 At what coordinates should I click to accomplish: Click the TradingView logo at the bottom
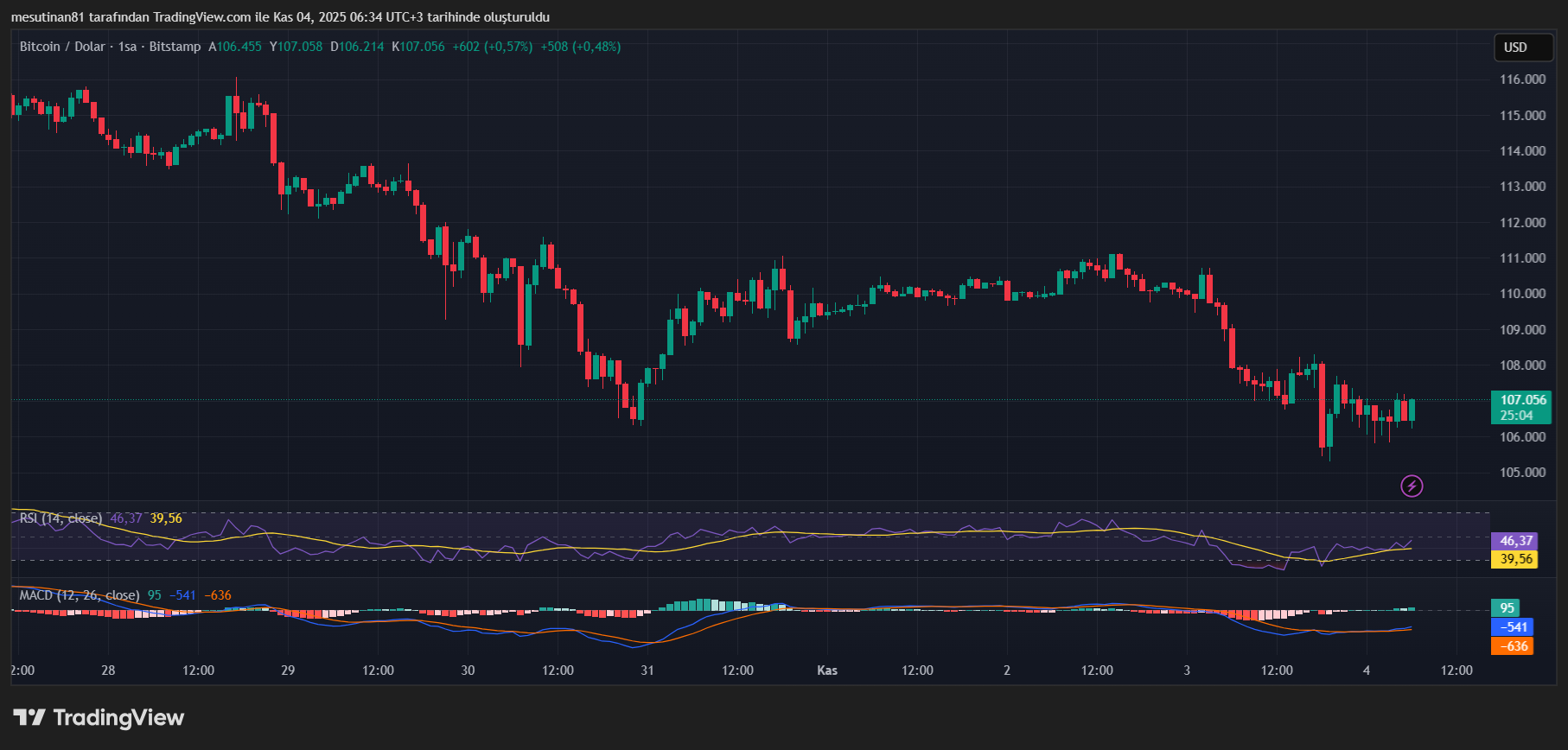[99, 718]
